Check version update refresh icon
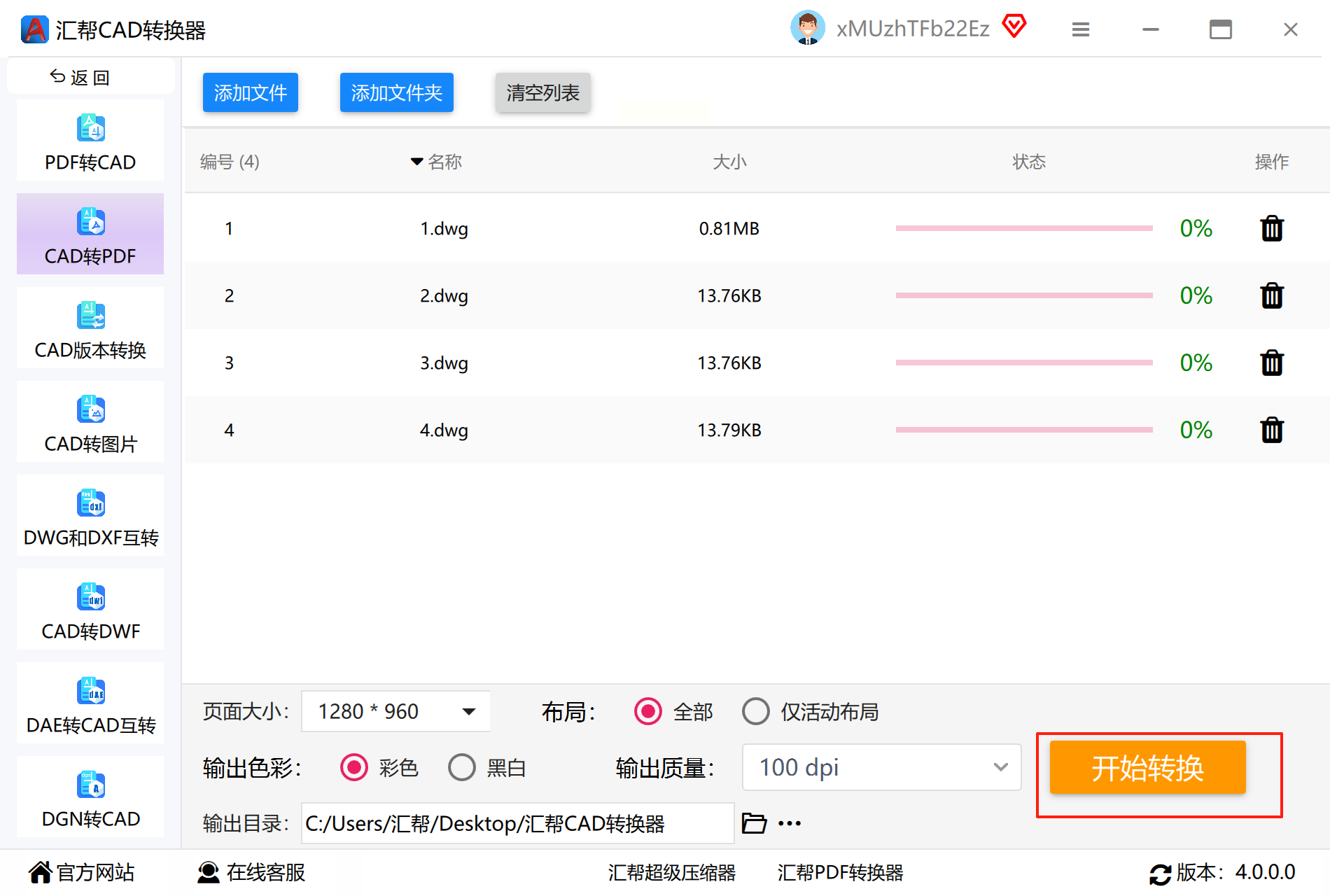1330x896 pixels. point(1160,874)
